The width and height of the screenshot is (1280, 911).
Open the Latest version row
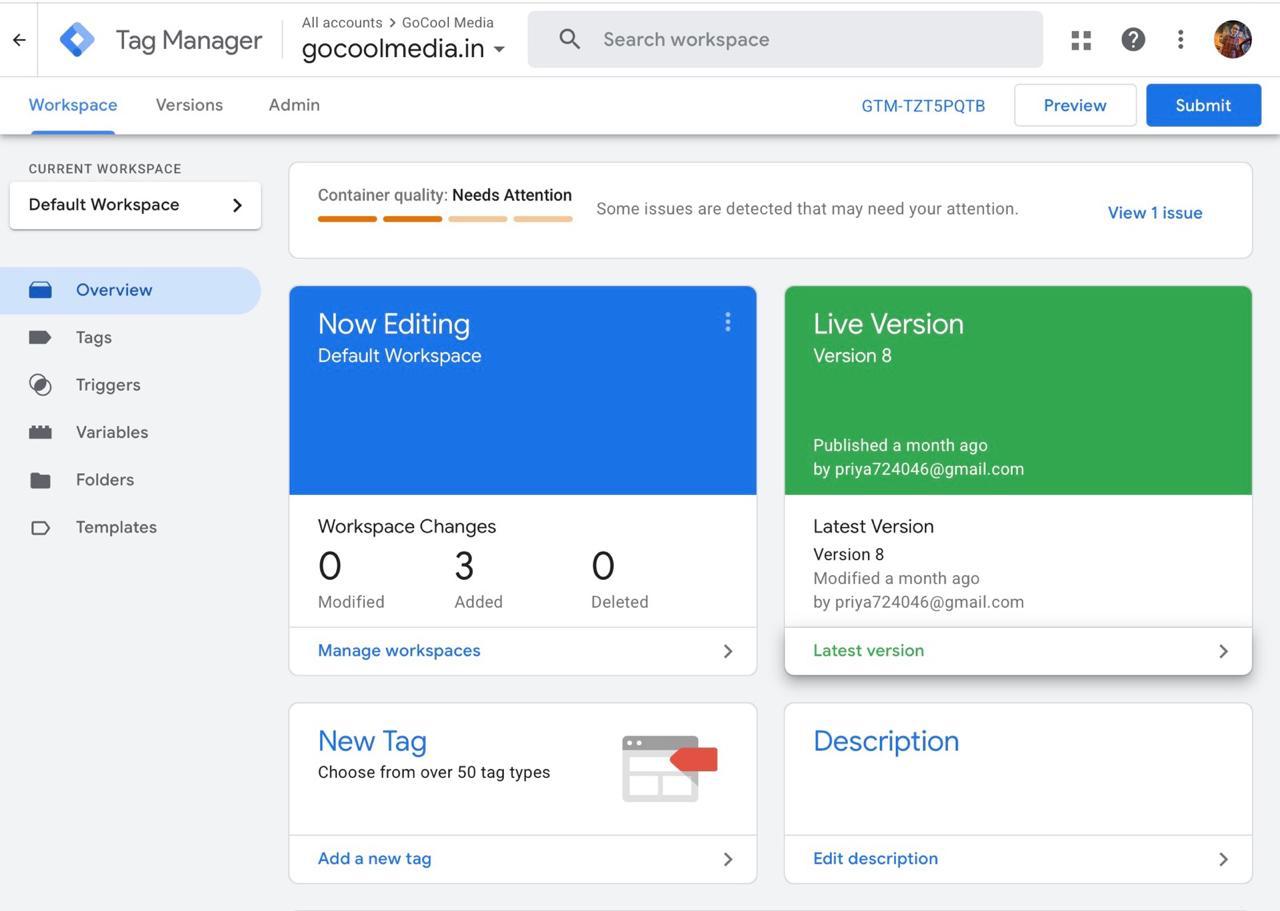pyautogui.click(x=1018, y=651)
